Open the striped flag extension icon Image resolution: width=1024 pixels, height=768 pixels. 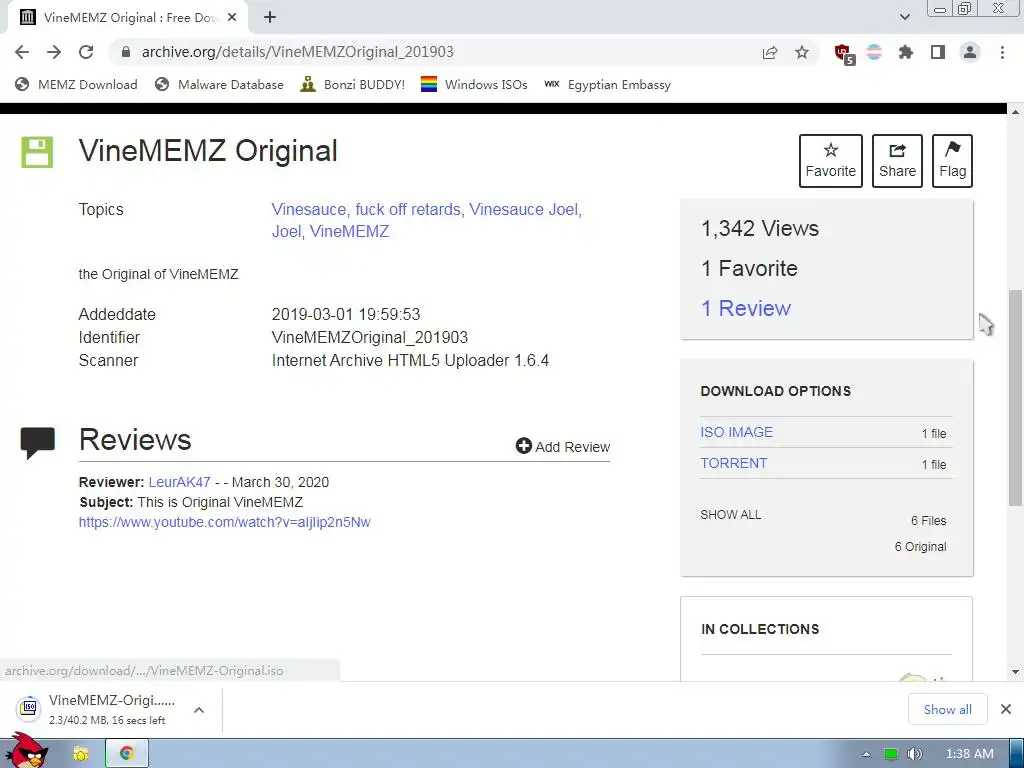tap(874, 52)
